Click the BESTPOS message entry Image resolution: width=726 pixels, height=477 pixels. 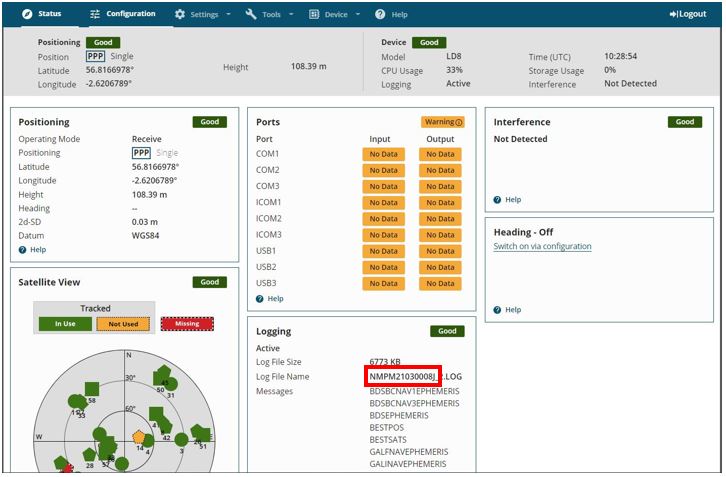point(387,428)
